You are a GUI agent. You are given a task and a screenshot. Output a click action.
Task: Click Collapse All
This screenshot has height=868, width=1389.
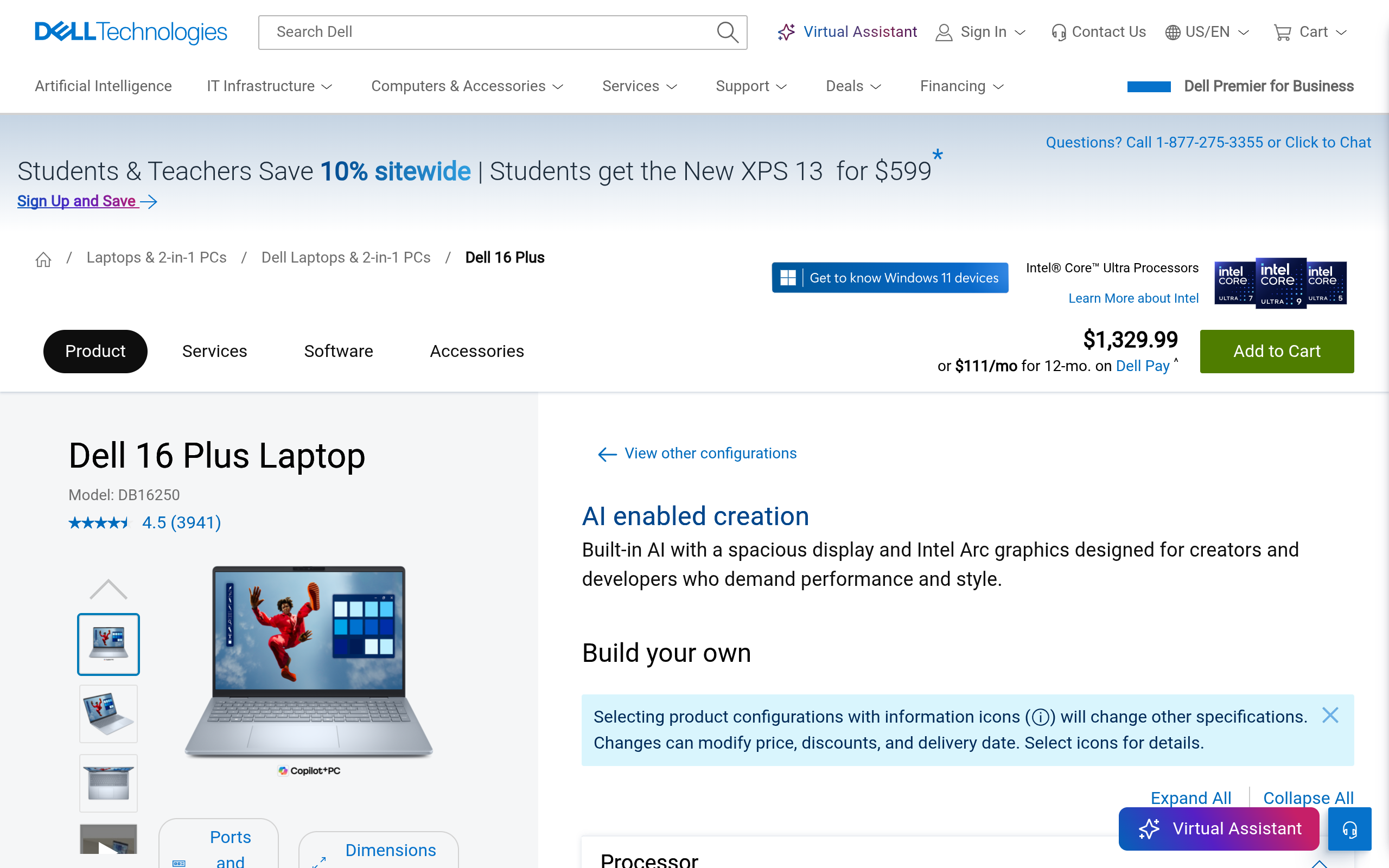pos(1308,798)
